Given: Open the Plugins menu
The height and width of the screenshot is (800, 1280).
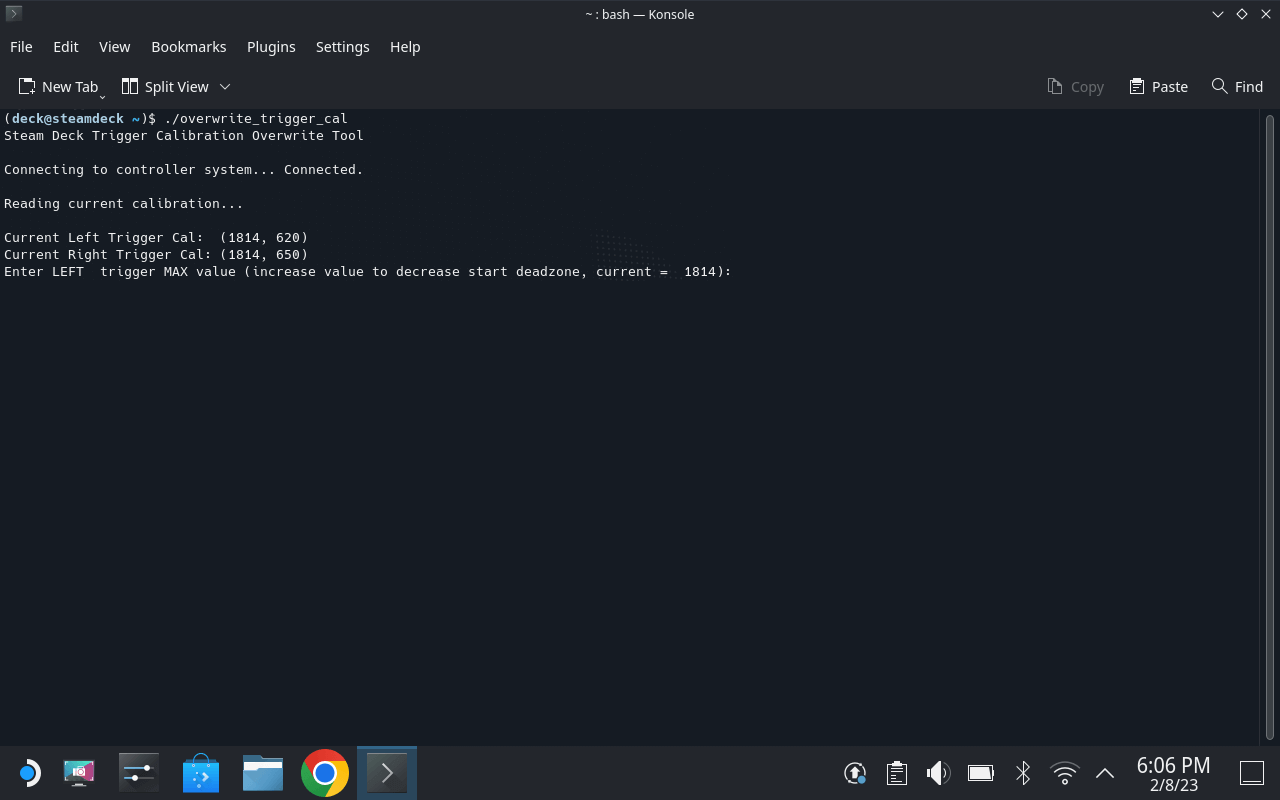Looking at the screenshot, I should point(271,47).
